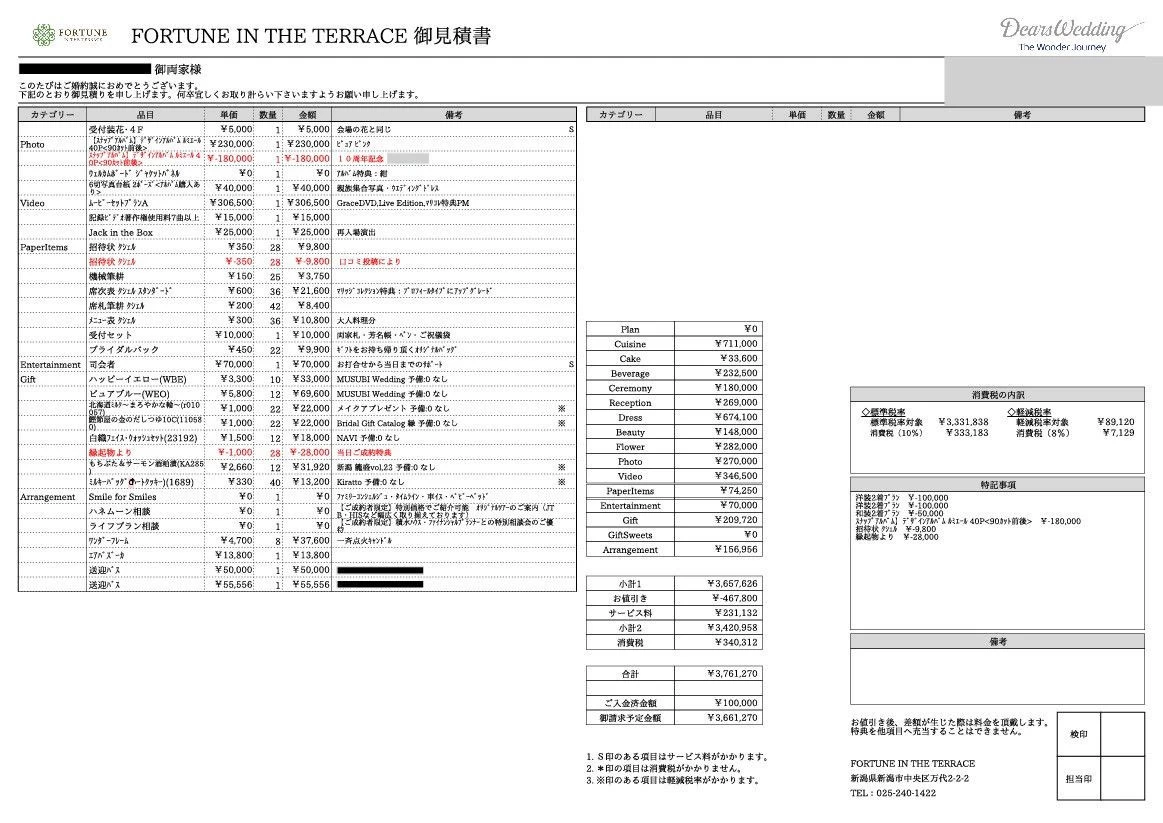Viewport: 1163px width, 823px height.
Task: Click the address '新潟県新潟市中央区万代2-2-2'
Action: (x=909, y=779)
